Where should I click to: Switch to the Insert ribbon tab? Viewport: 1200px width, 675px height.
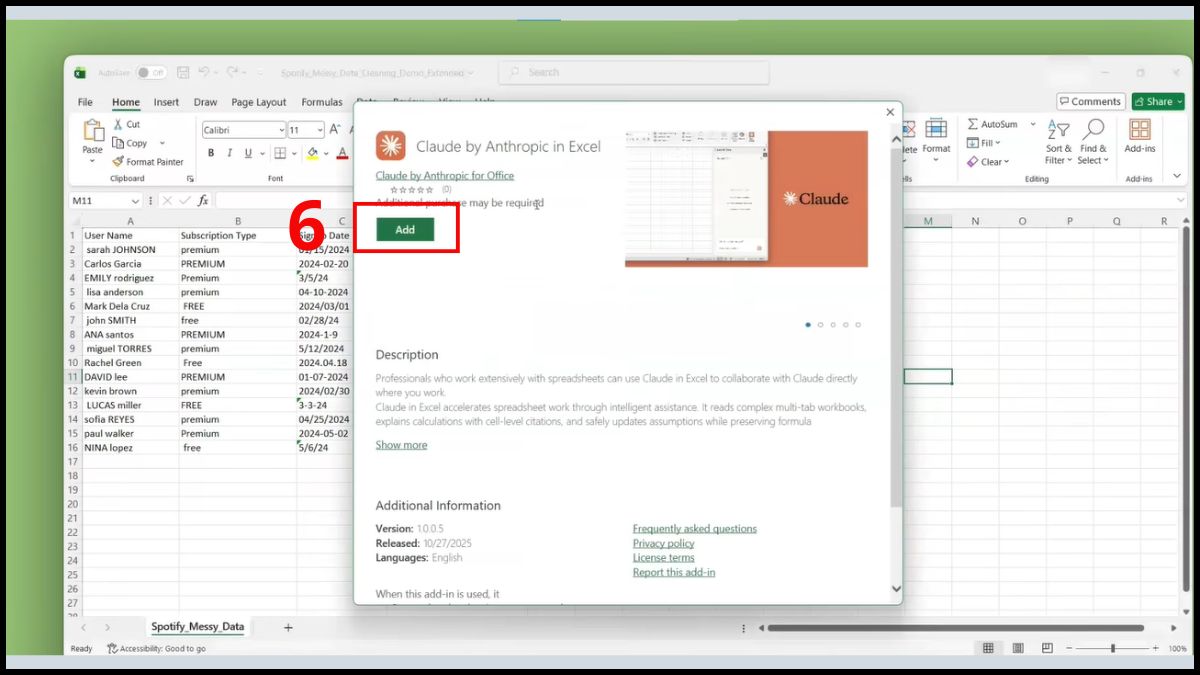coord(166,102)
